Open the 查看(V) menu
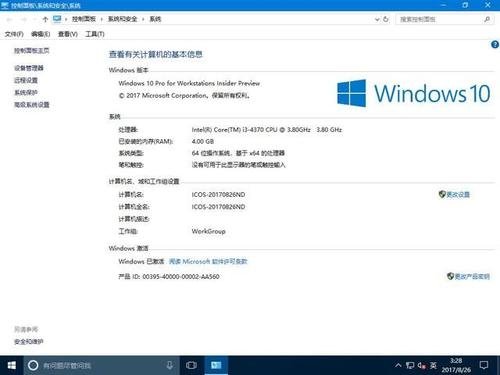This screenshot has height=375, width=500. pyautogui.click(x=68, y=34)
